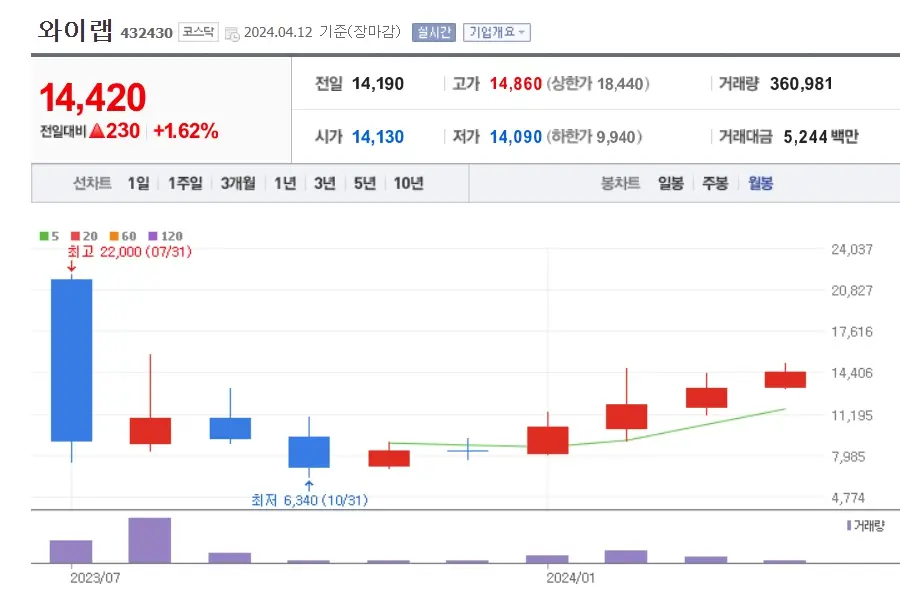Click the print icon next to the date

[x=233, y=31]
